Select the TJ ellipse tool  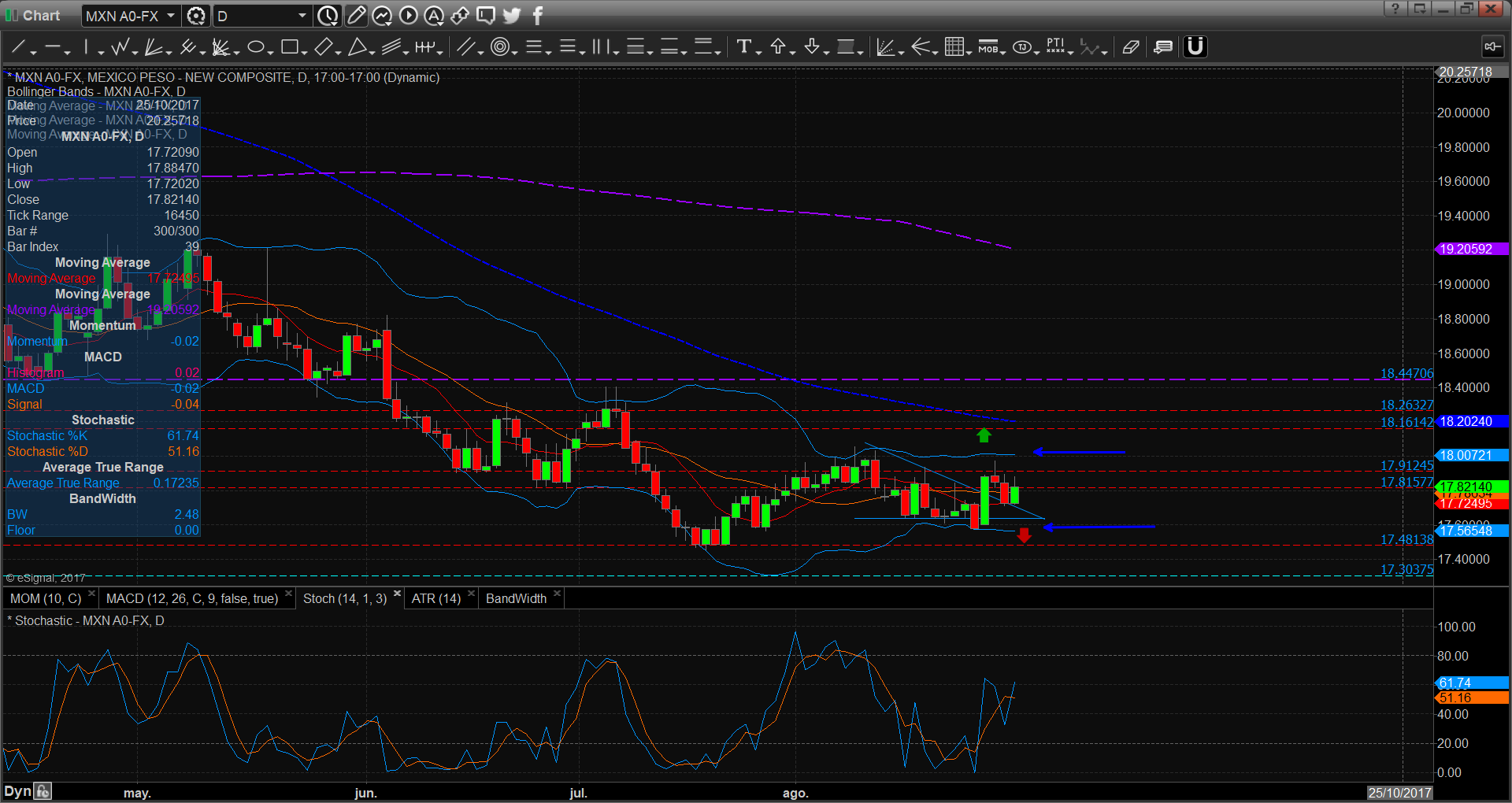[x=1021, y=47]
